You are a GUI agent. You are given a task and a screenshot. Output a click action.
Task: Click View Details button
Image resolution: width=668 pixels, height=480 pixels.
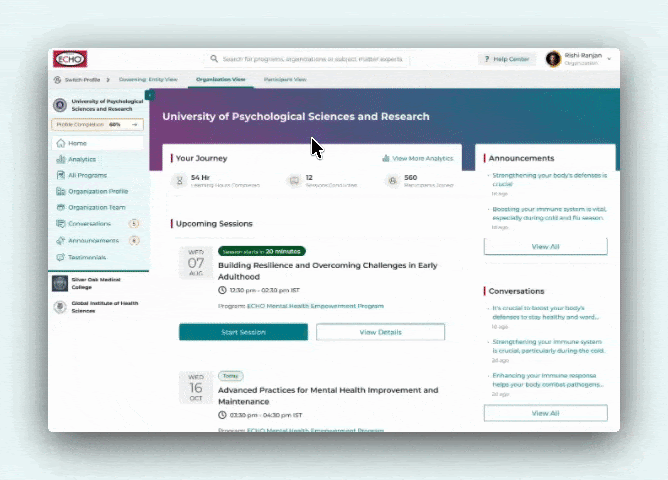380,332
